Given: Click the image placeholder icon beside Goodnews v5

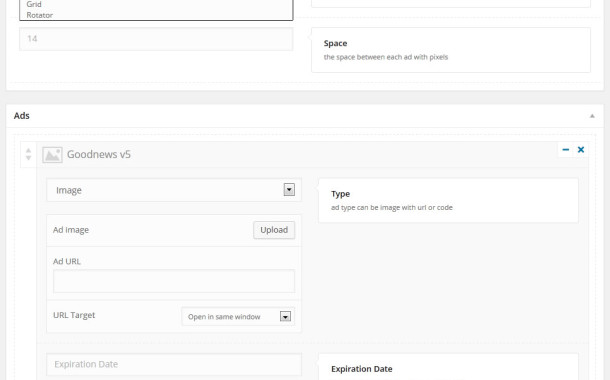Looking at the screenshot, I should coord(52,154).
